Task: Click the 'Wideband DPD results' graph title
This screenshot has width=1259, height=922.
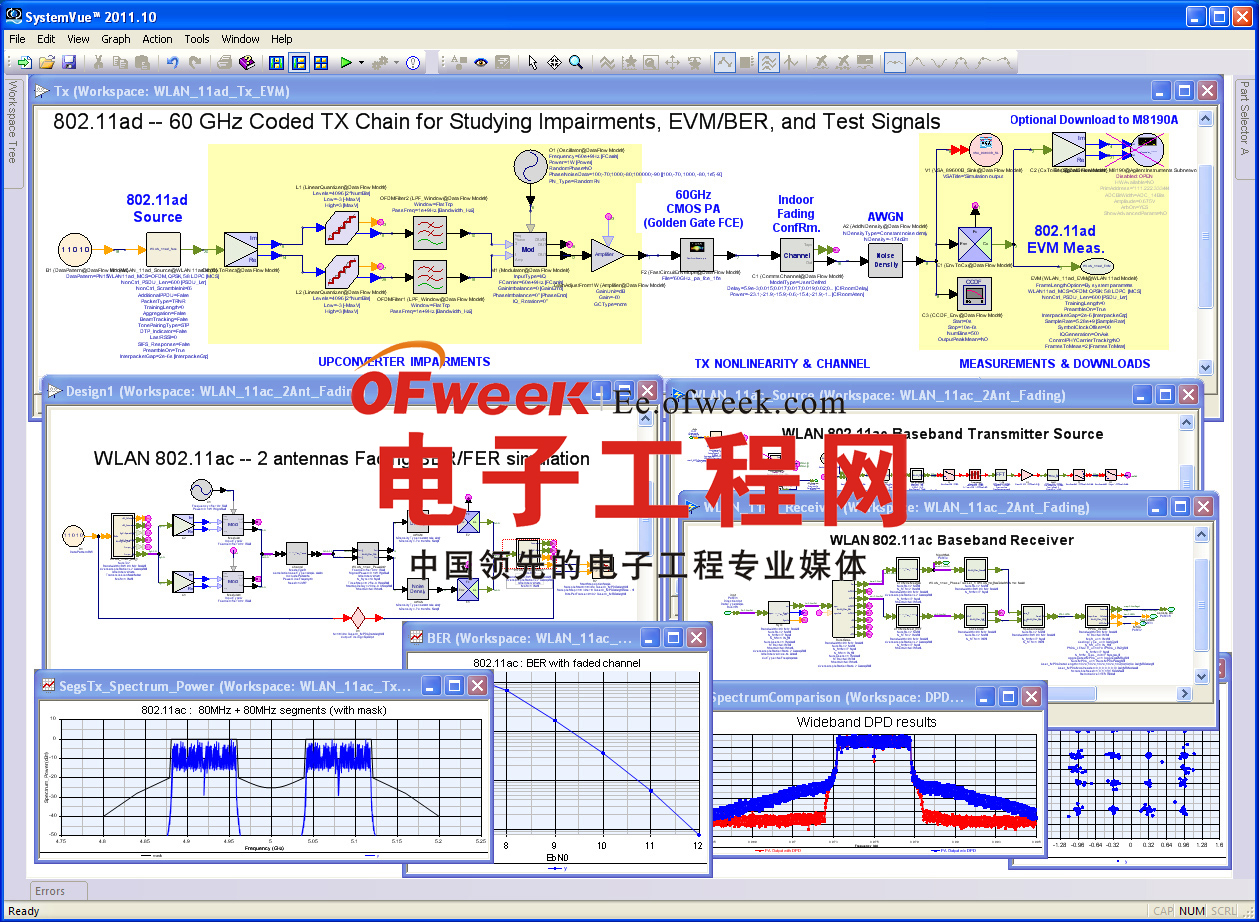Action: (866, 722)
